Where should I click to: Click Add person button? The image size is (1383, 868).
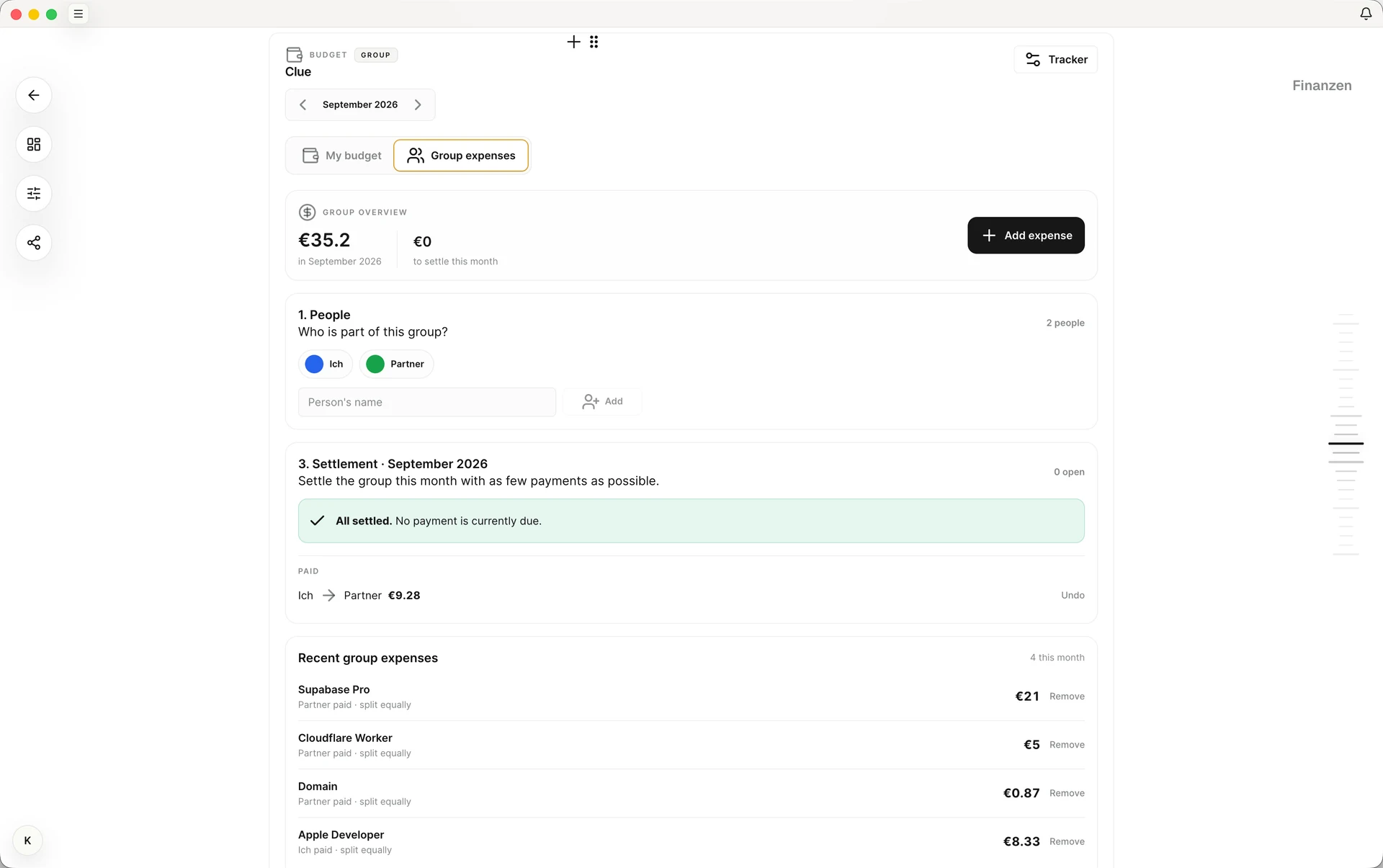(x=602, y=401)
